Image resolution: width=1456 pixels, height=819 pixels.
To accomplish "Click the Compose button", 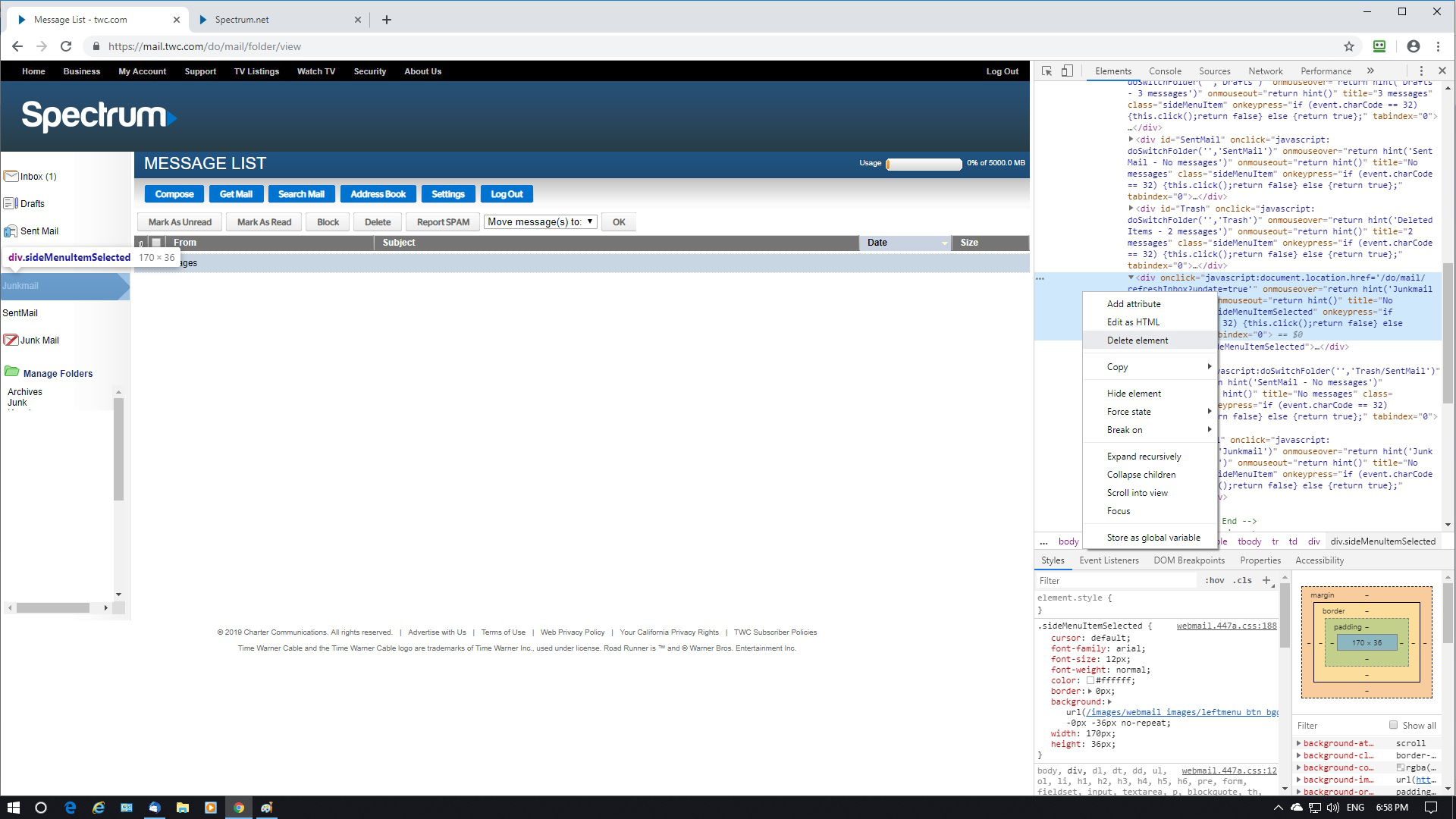I will [174, 194].
